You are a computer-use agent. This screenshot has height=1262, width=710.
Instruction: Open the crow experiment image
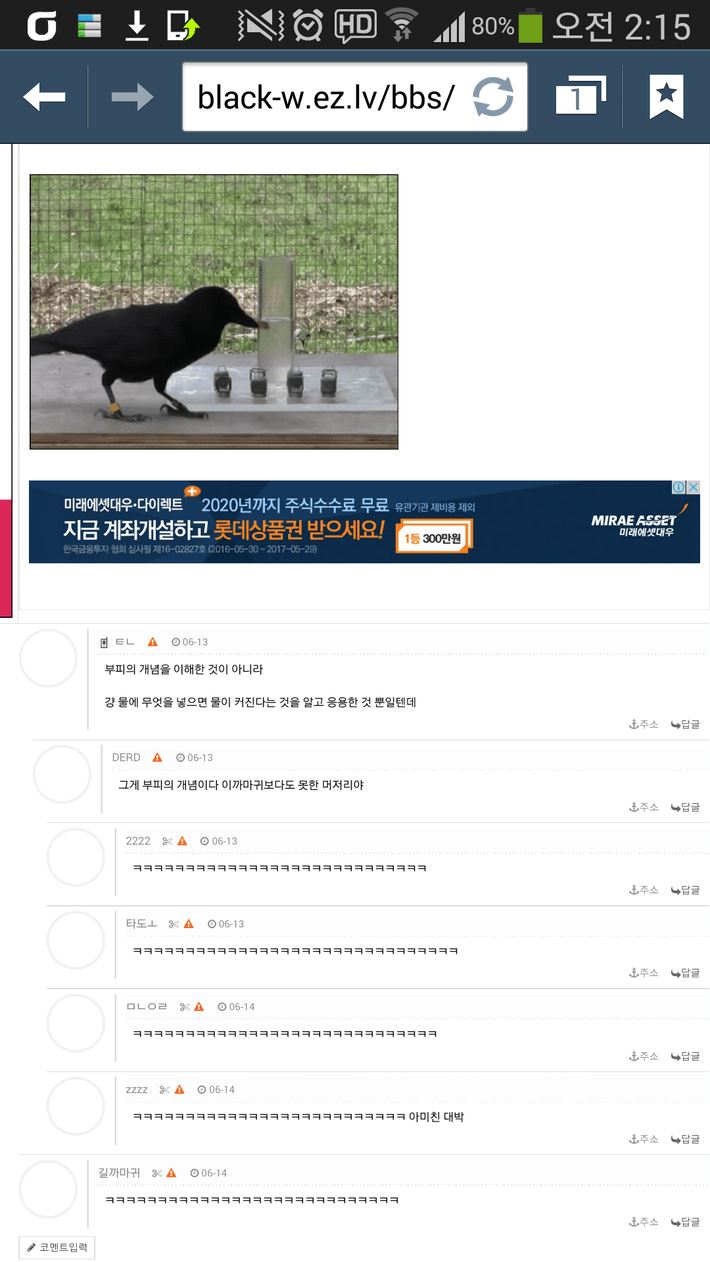[214, 312]
